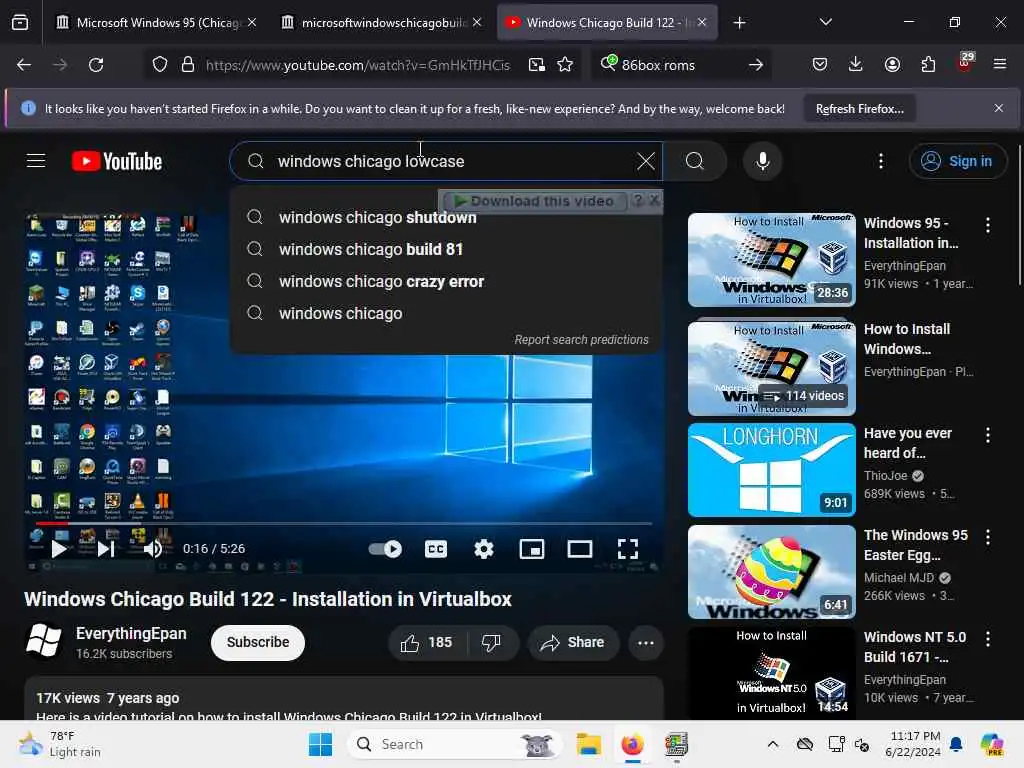1024x768 pixels.
Task: Select suggestion windows chicago build 81
Action: pos(446,249)
